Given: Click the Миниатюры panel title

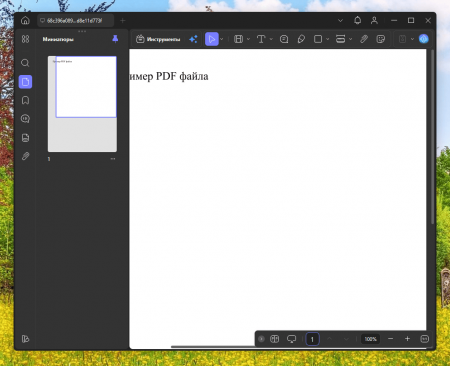Looking at the screenshot, I should point(58,39).
